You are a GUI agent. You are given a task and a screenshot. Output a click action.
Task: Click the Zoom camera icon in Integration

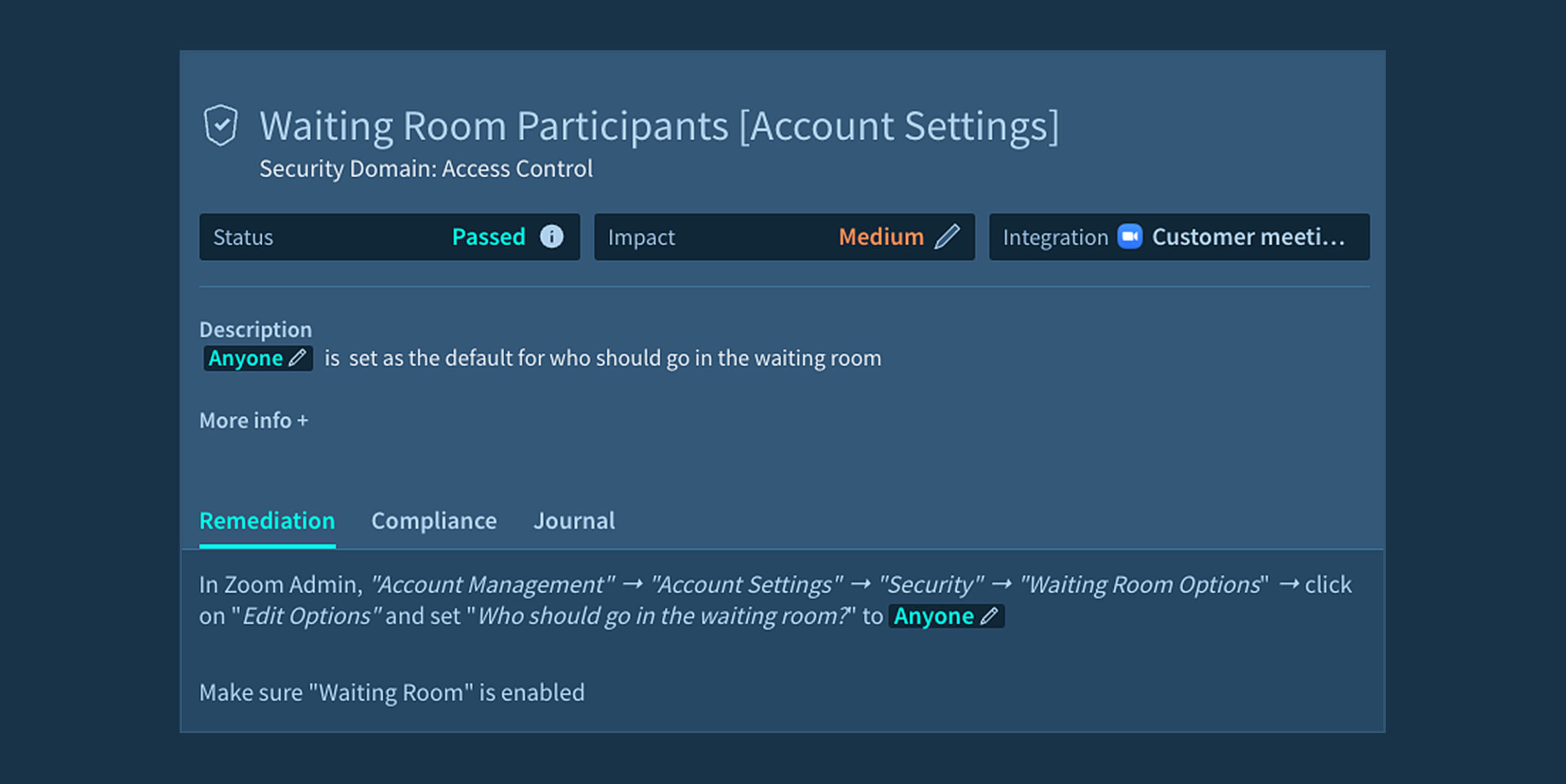1129,237
